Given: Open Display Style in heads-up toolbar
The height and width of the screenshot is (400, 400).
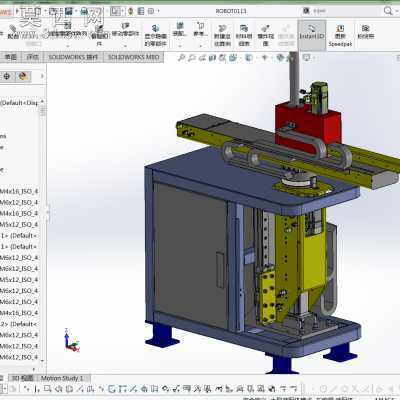Looking at the screenshot, I should [249, 58].
